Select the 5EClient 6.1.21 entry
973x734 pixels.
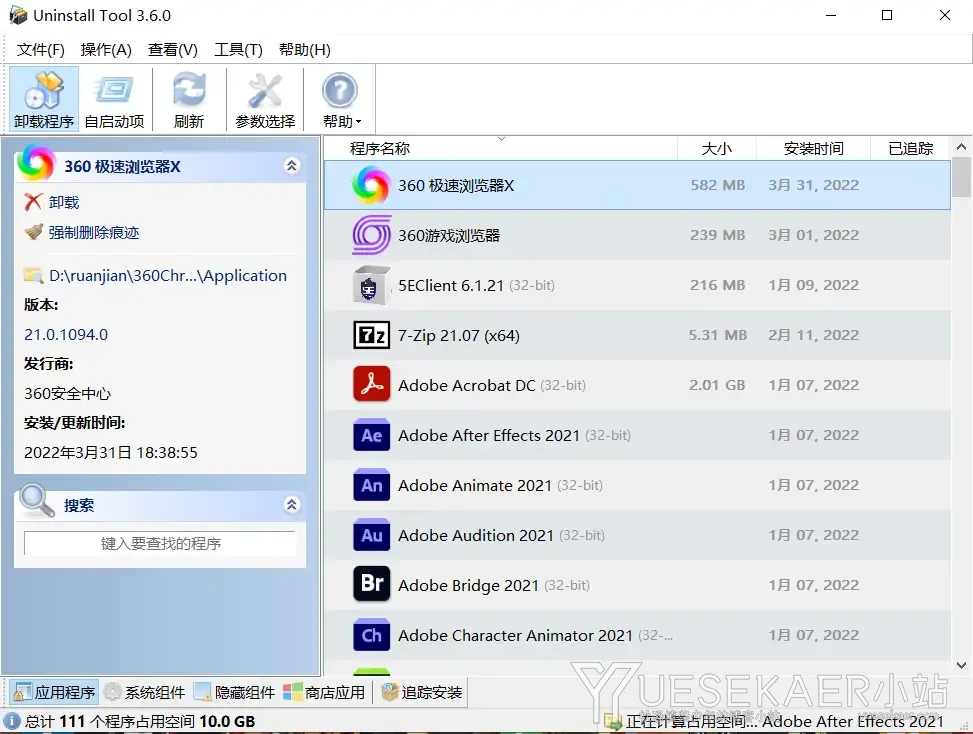pyautogui.click(x=637, y=285)
